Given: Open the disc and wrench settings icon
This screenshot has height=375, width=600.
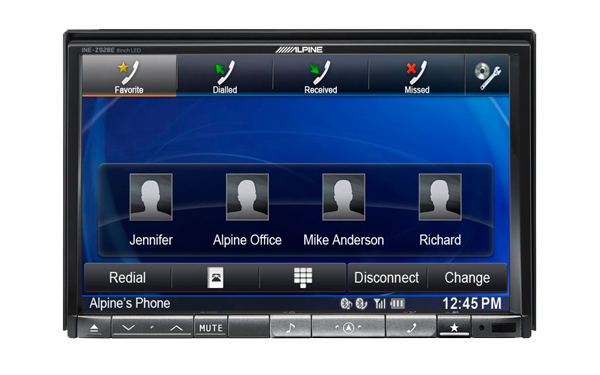Looking at the screenshot, I should tap(488, 75).
